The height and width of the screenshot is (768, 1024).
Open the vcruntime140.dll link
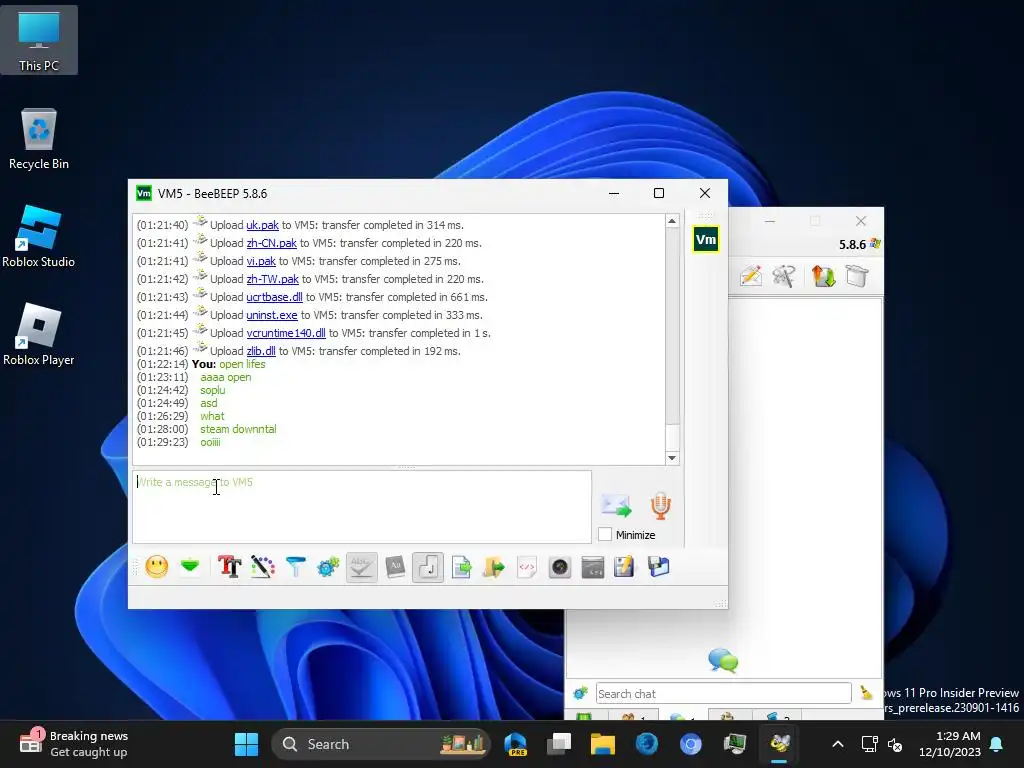286,332
